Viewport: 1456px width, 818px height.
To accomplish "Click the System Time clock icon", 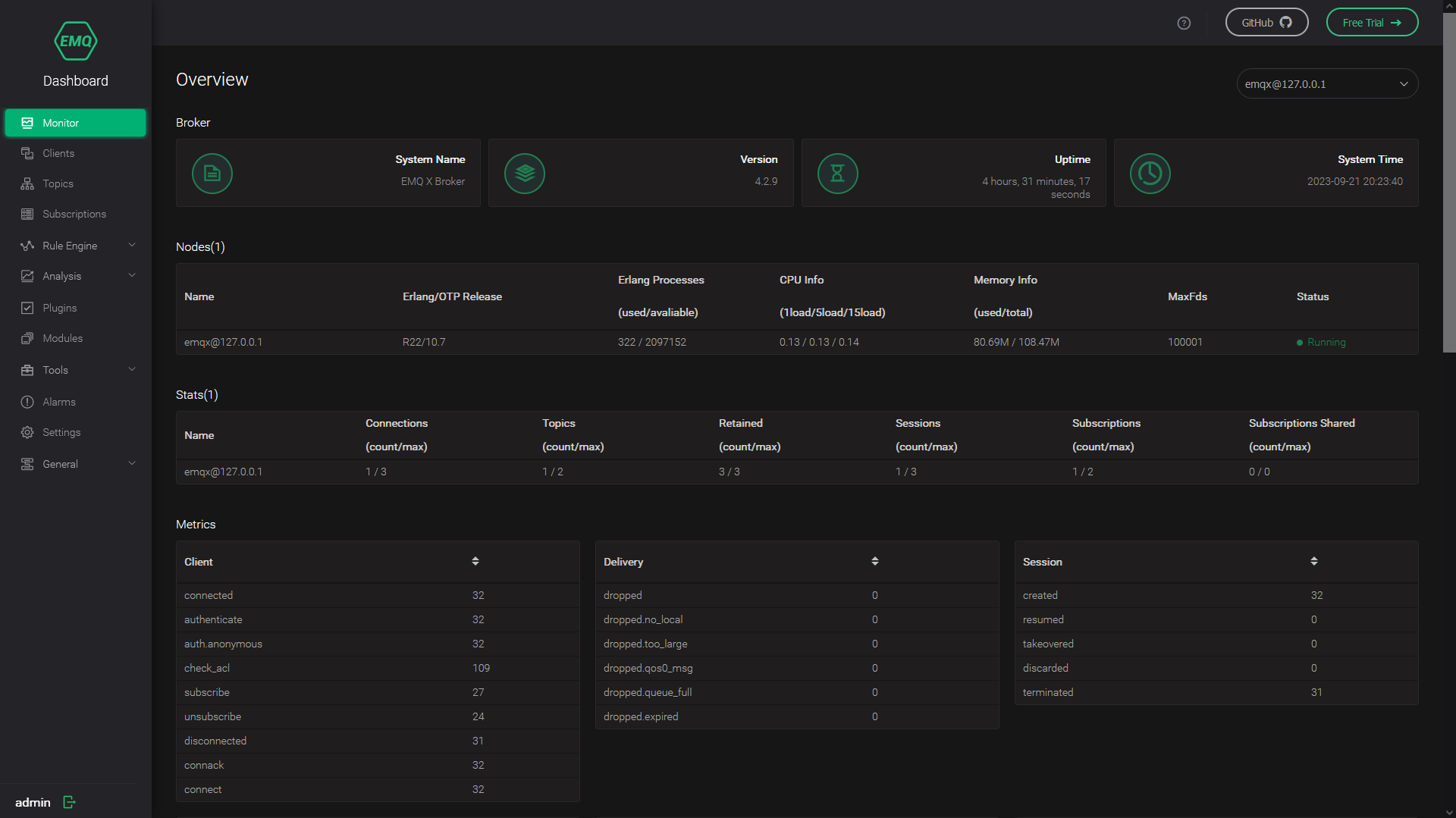I will (1150, 174).
